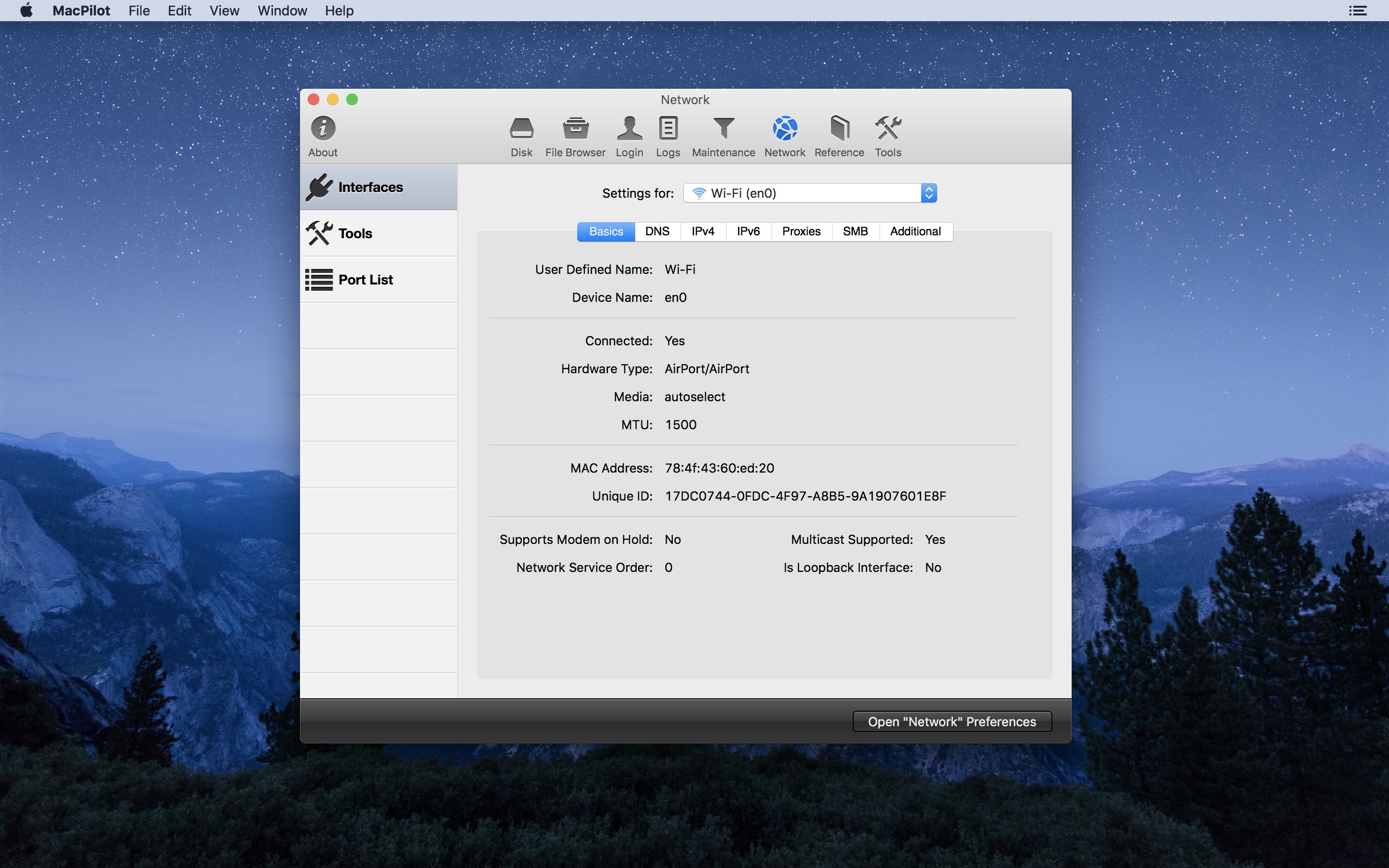
Task: Click the Media value autoselect
Action: pyautogui.click(x=694, y=397)
